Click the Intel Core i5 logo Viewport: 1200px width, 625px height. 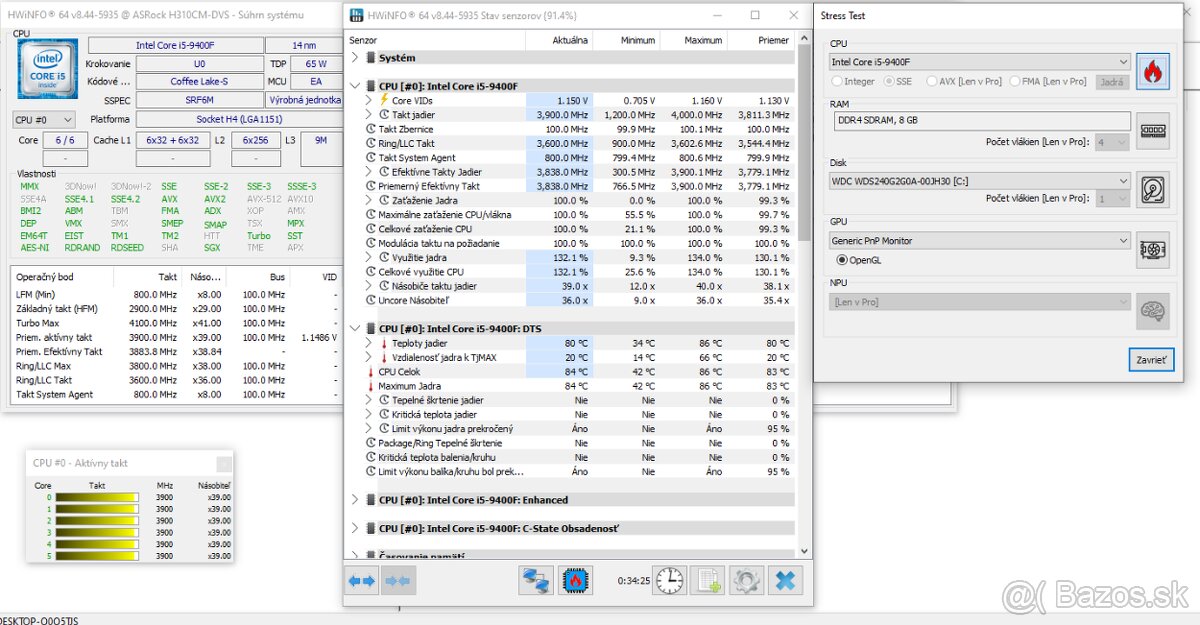[x=48, y=69]
